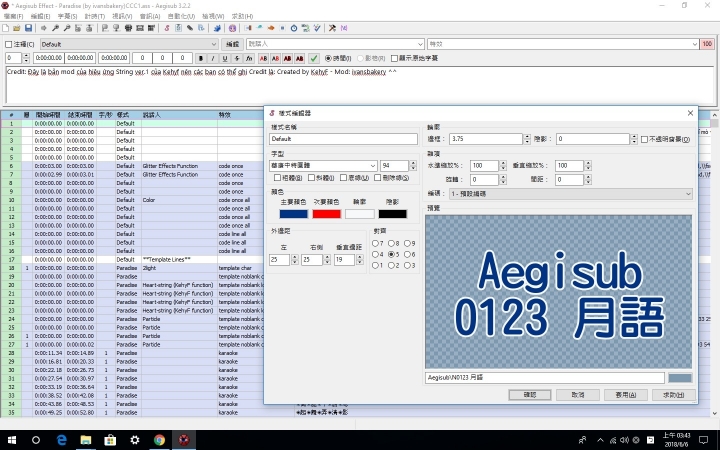Viewport: 720px width, 450px height.
Task: Click Snap end to video icon
Action: tap(116, 28)
